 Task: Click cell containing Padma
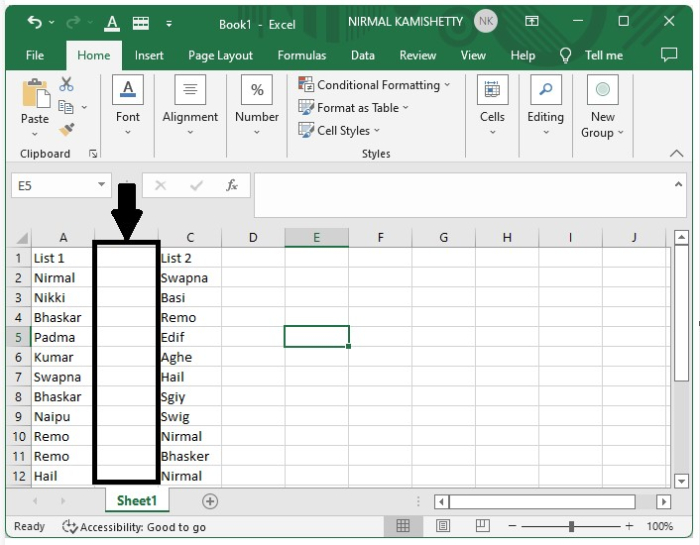click(62, 337)
